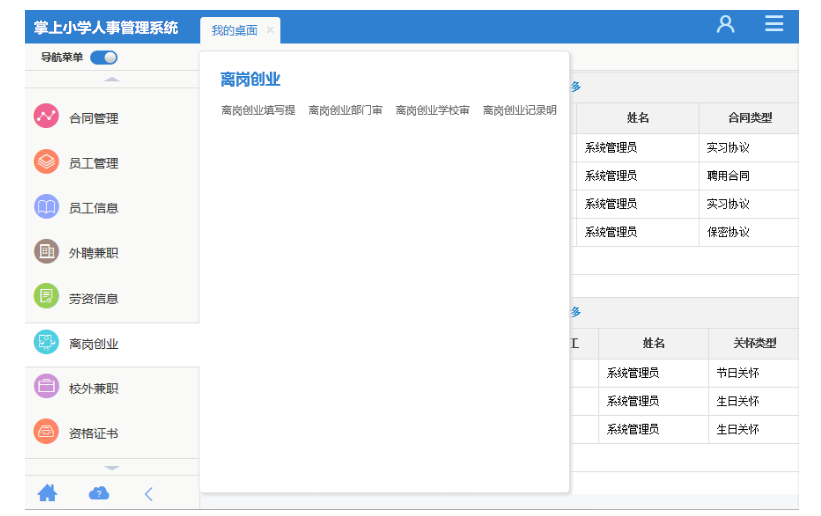Image resolution: width=821 pixels, height=516 pixels.
Task: Select 离岗创业 menu label
Action: coord(94,344)
